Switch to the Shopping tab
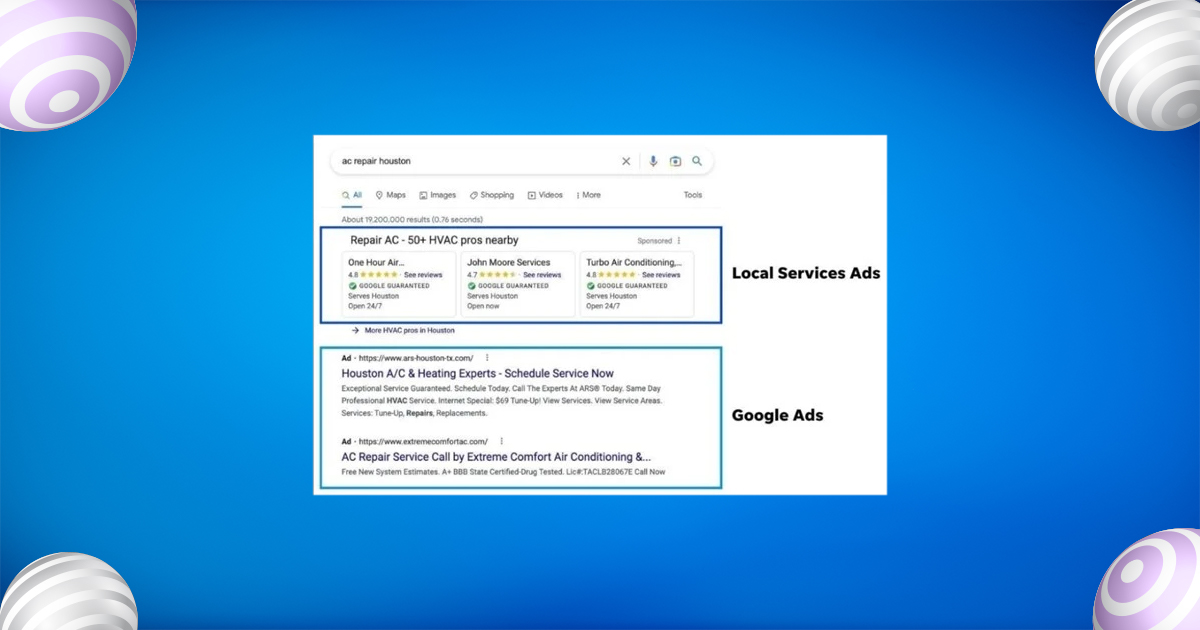This screenshot has height=630, width=1200. [x=492, y=195]
